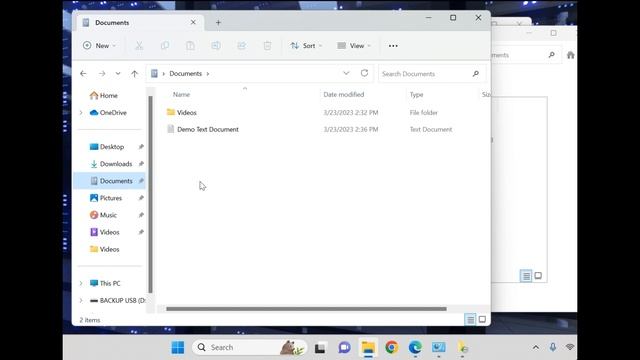Click the Wi-Fi network tray icon

[570, 347]
